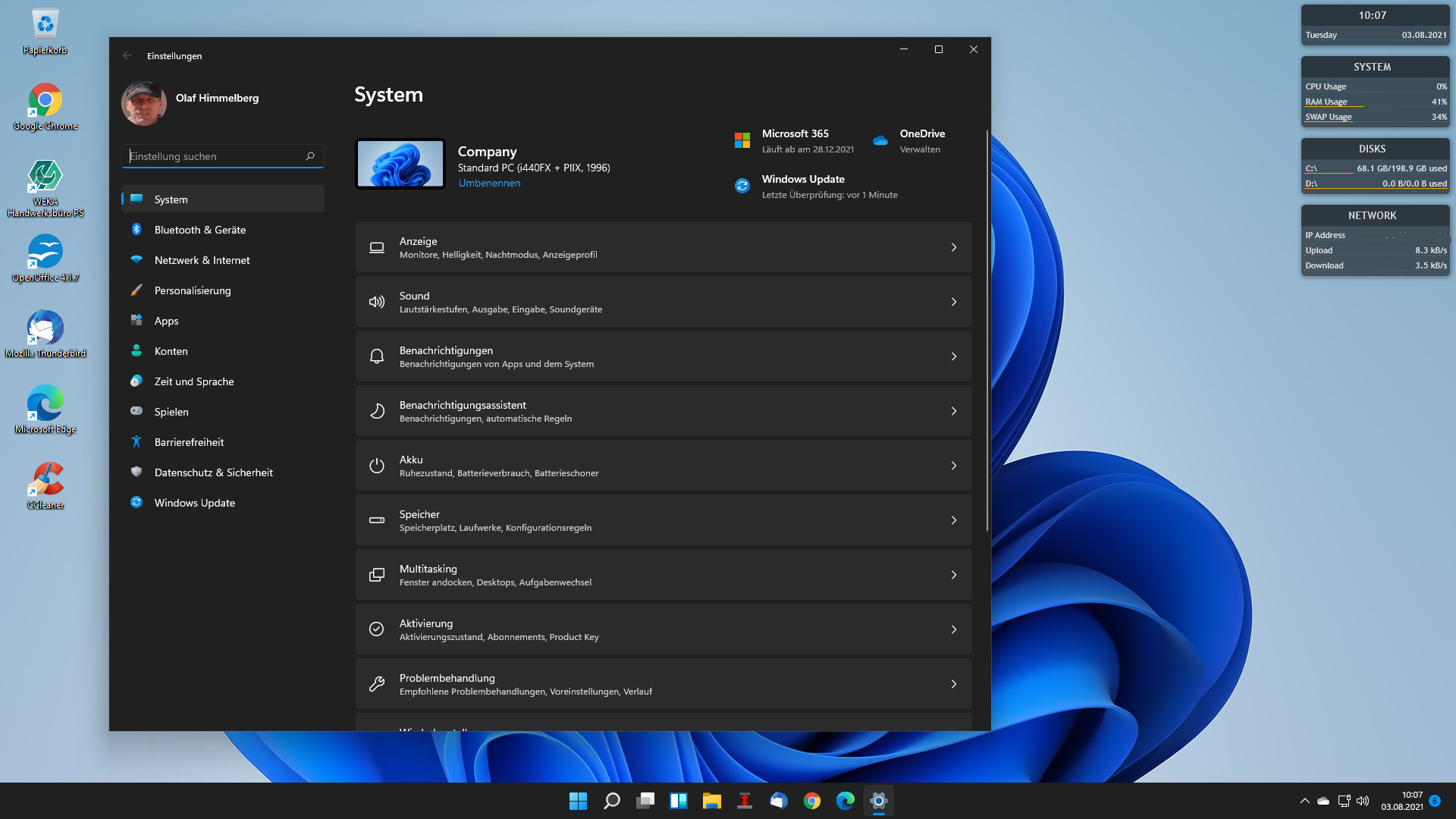The image size is (1456, 819).
Task: Open Apps settings category
Action: point(223,321)
